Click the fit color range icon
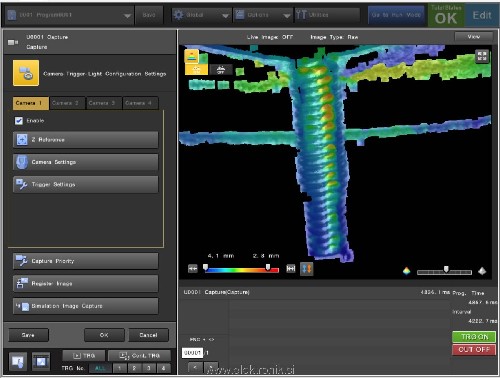This screenshot has width=500, height=378. tap(291, 269)
